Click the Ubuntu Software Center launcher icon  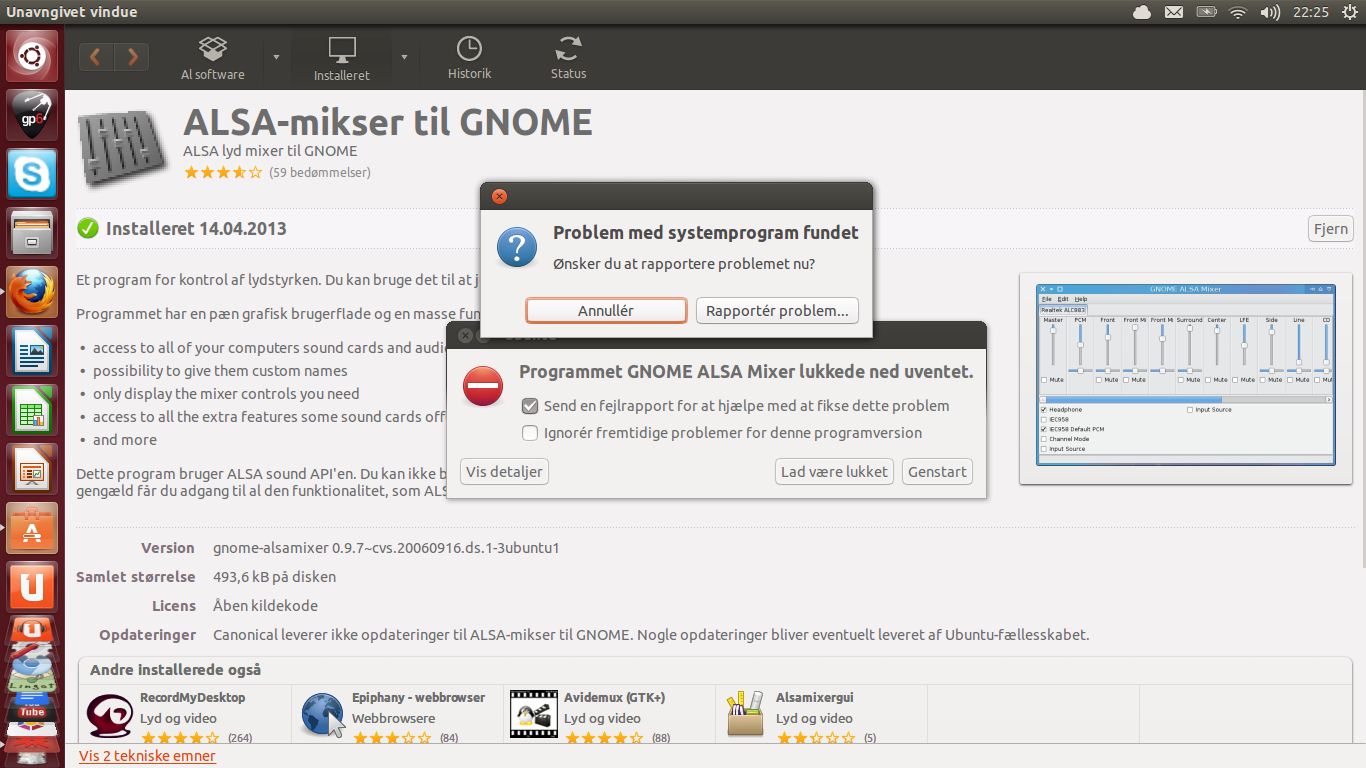[x=32, y=528]
